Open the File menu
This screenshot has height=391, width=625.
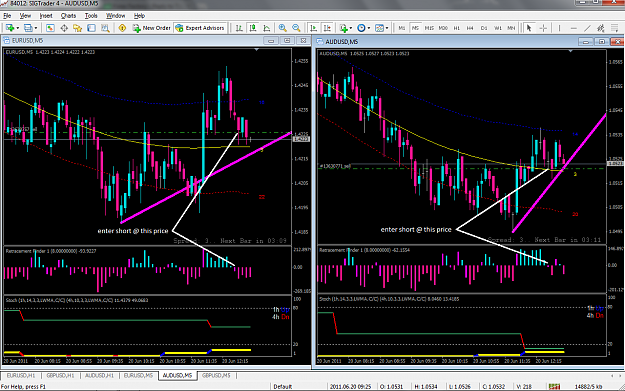[x=7, y=16]
